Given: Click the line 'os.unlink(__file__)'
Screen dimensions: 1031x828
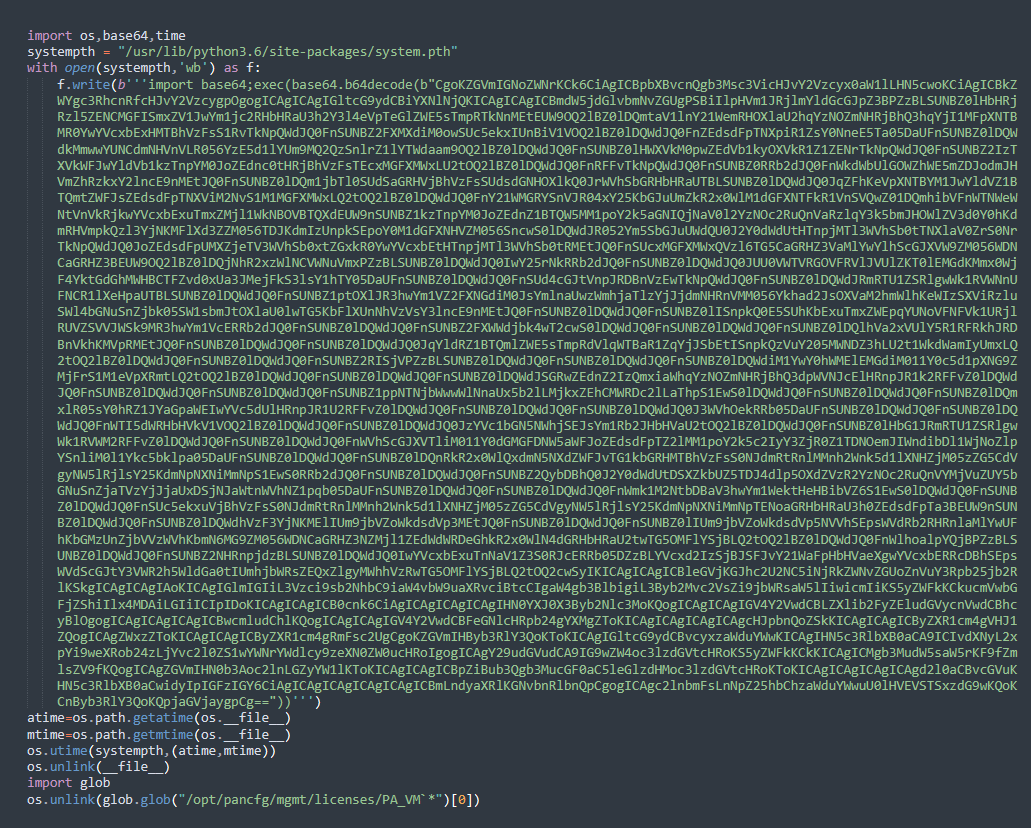Looking at the screenshot, I should coord(99,767).
